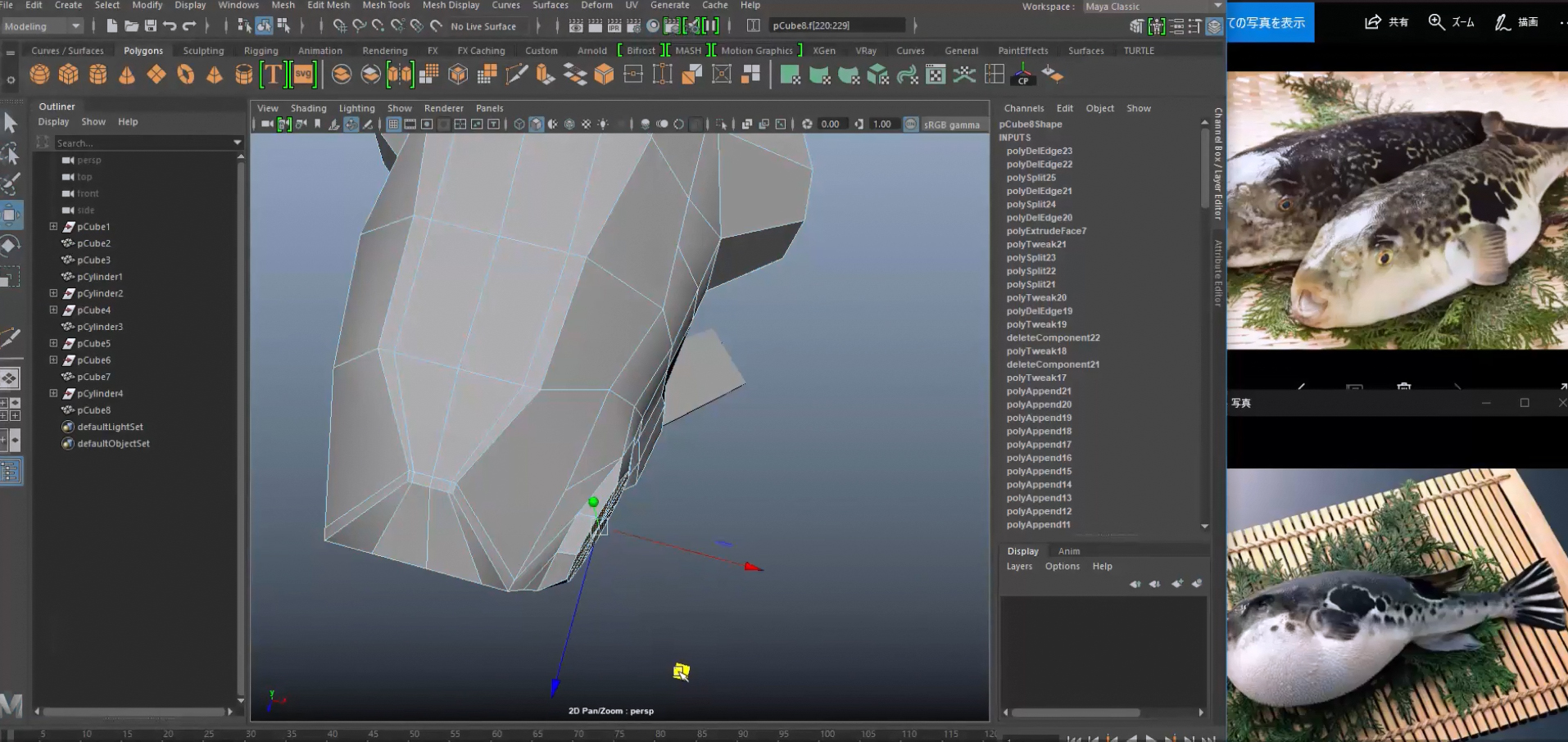The width and height of the screenshot is (1568, 742).
Task: Click the viewport gamma value field
Action: [881, 124]
